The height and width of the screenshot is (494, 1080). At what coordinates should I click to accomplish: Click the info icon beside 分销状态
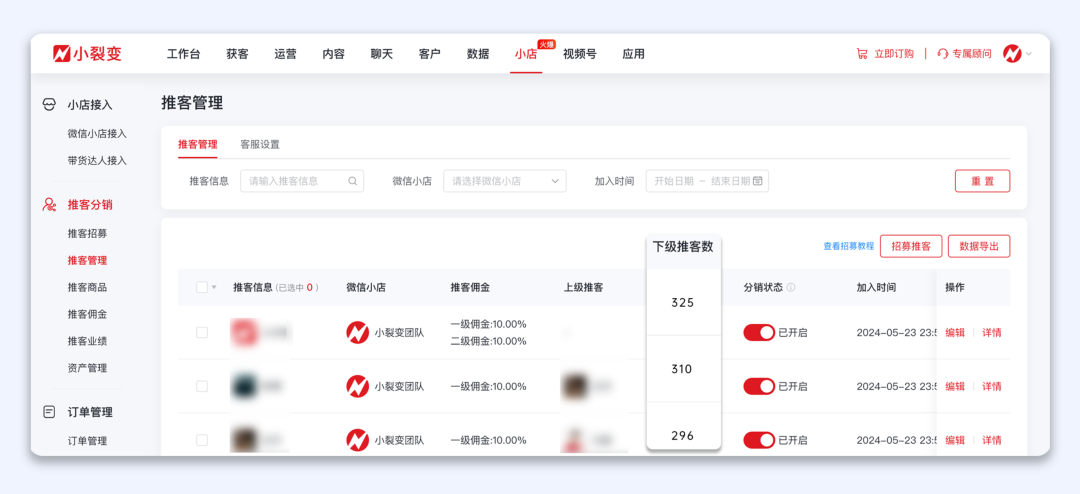click(791, 287)
